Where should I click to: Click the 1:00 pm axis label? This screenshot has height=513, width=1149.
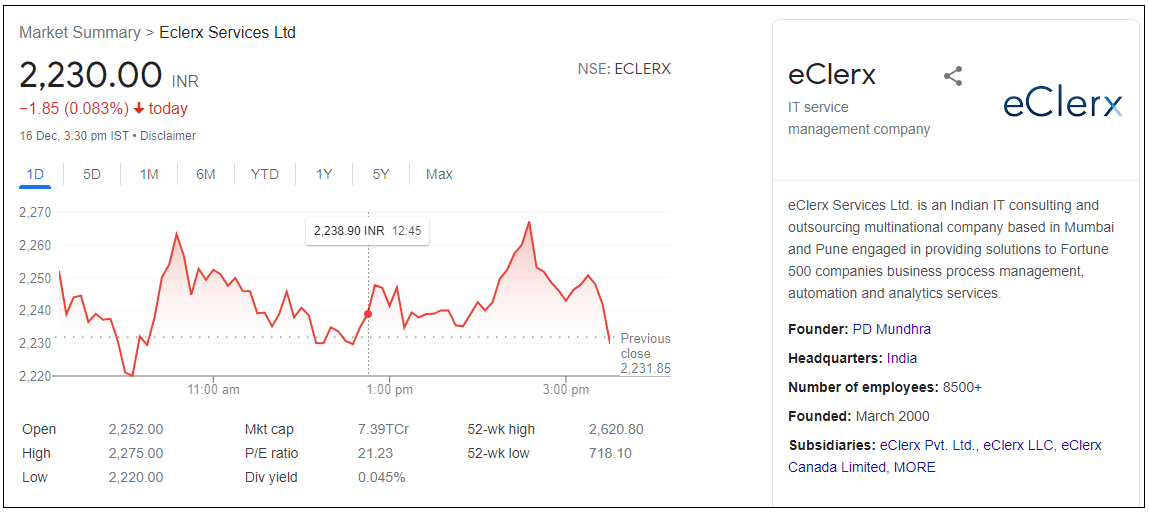[388, 390]
